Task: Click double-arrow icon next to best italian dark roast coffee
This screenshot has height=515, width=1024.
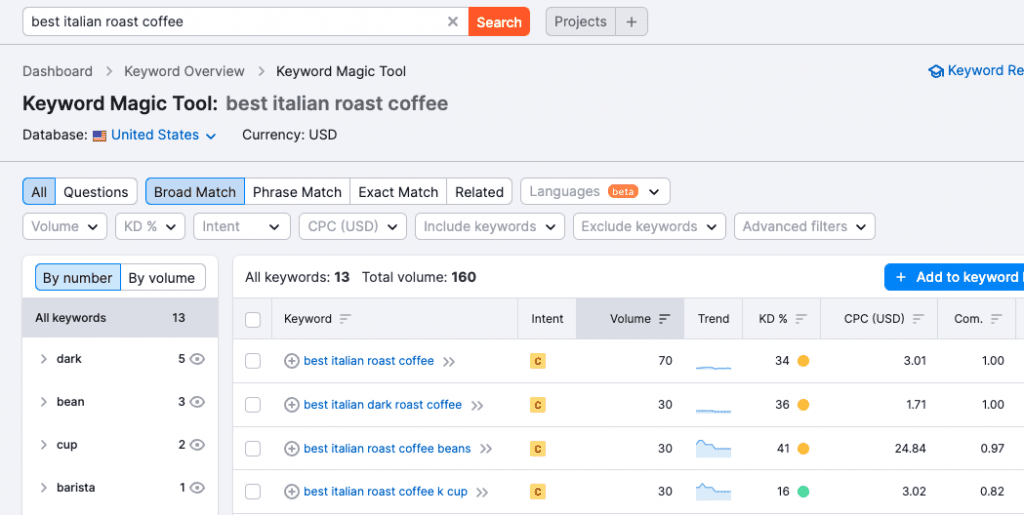Action: (477, 405)
